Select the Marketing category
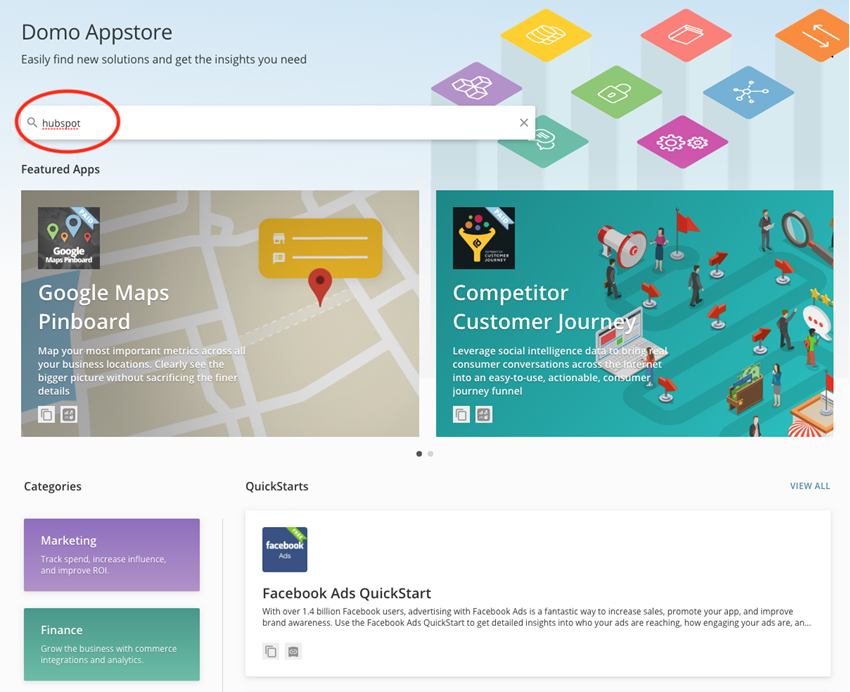The image size is (850, 692). click(111, 555)
